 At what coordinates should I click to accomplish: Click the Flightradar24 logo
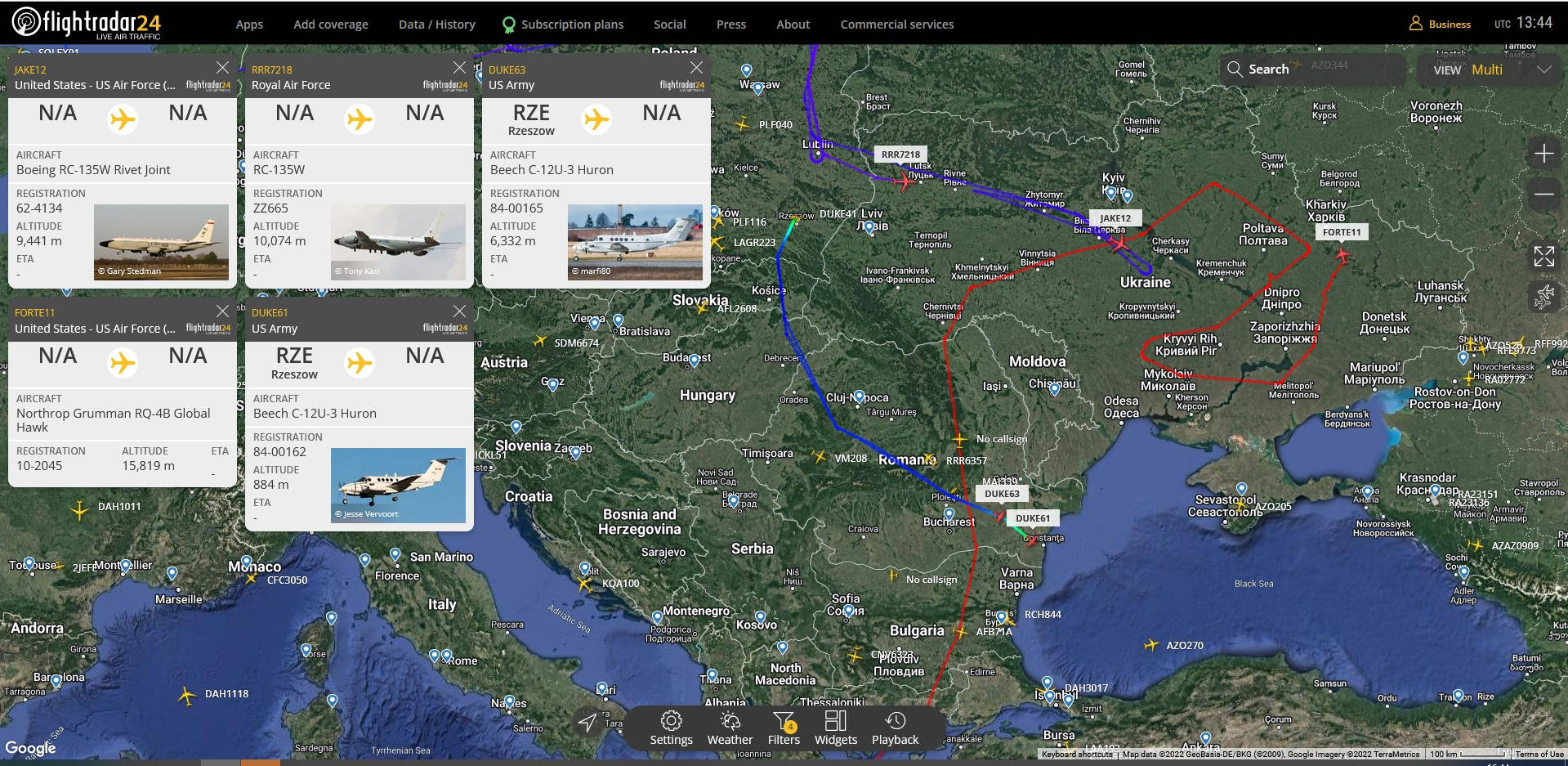coord(86,22)
